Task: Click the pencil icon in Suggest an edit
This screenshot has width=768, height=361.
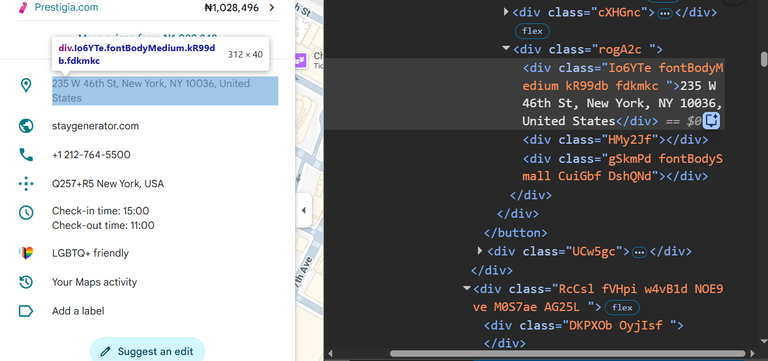Action: point(105,352)
